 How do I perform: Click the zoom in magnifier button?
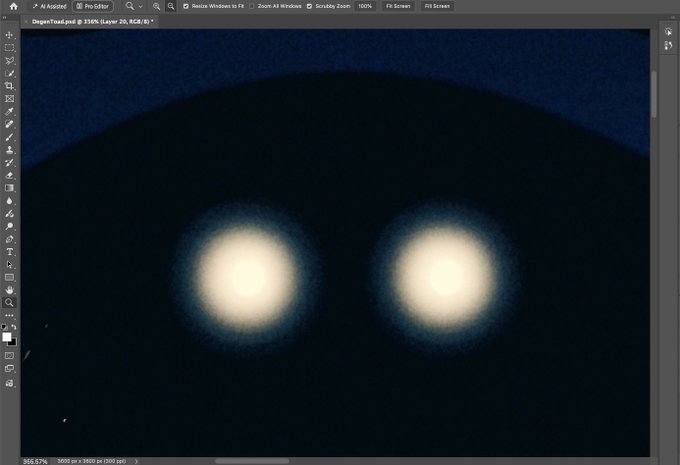[x=156, y=6]
